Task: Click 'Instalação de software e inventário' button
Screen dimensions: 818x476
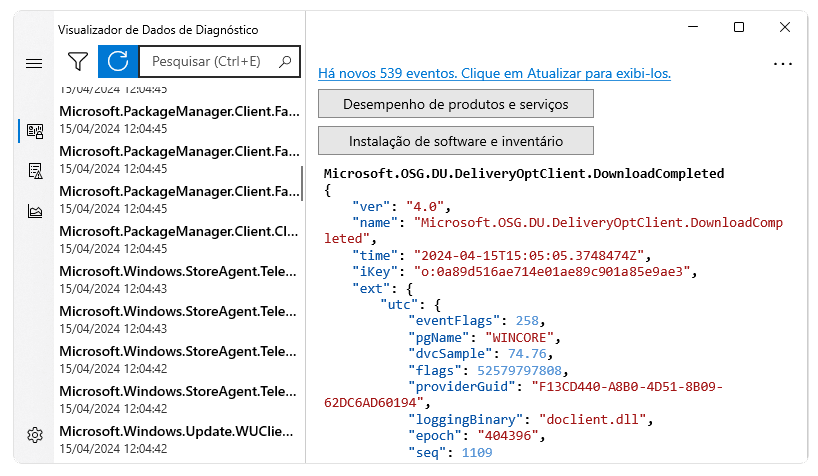Action: coord(455,141)
